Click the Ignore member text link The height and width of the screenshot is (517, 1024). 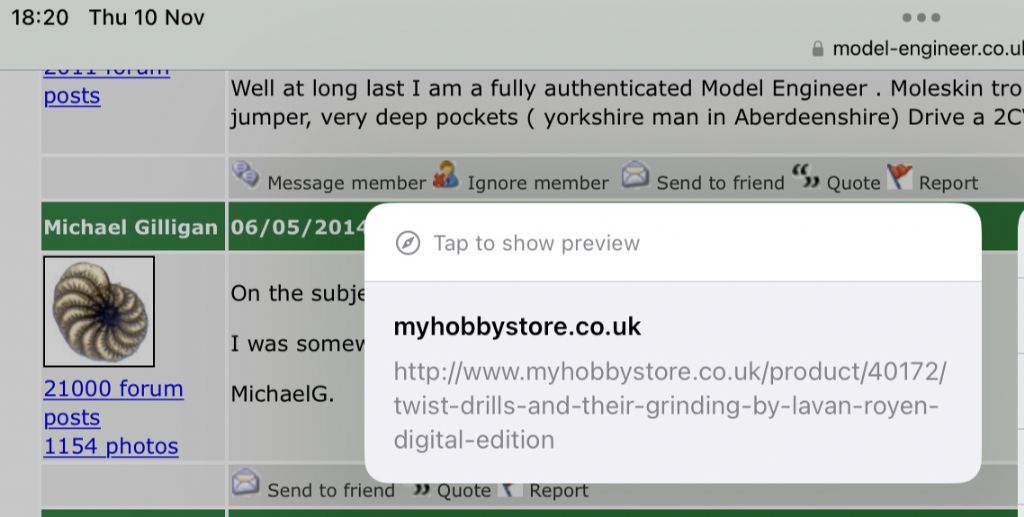538,183
